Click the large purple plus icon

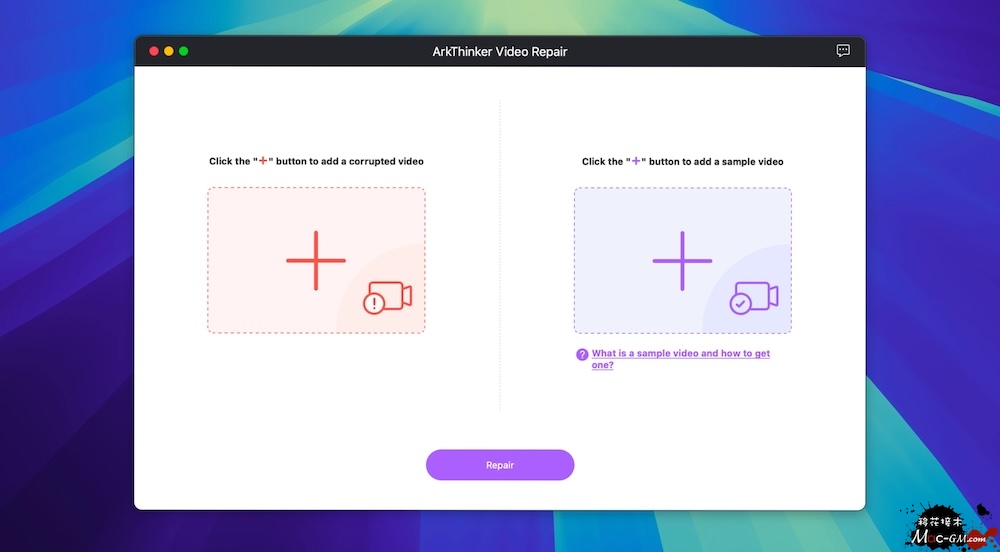coord(682,261)
